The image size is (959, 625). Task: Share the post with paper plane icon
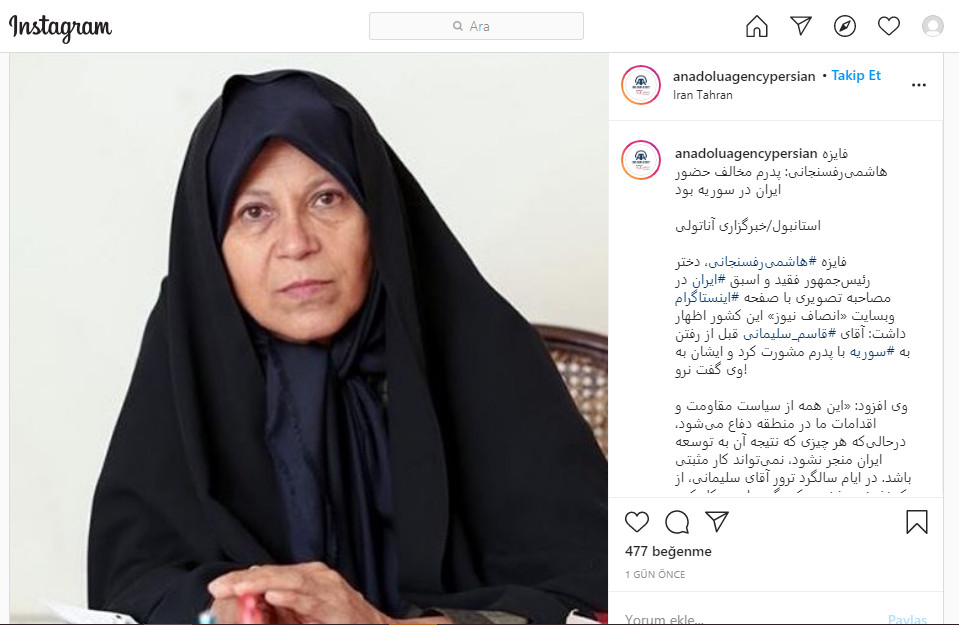click(717, 522)
